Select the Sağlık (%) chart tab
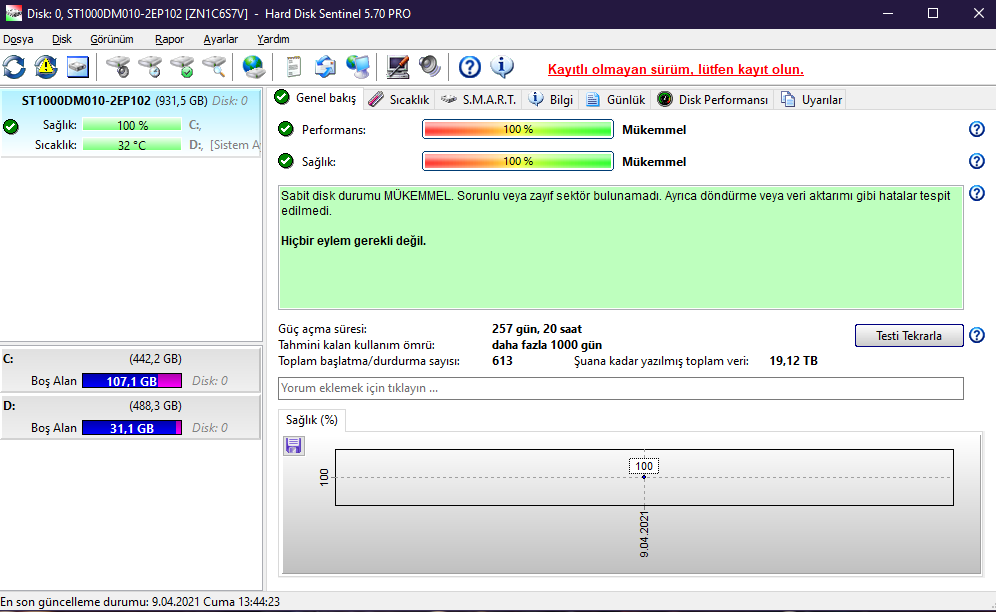This screenshot has height=612, width=996. tap(312, 420)
